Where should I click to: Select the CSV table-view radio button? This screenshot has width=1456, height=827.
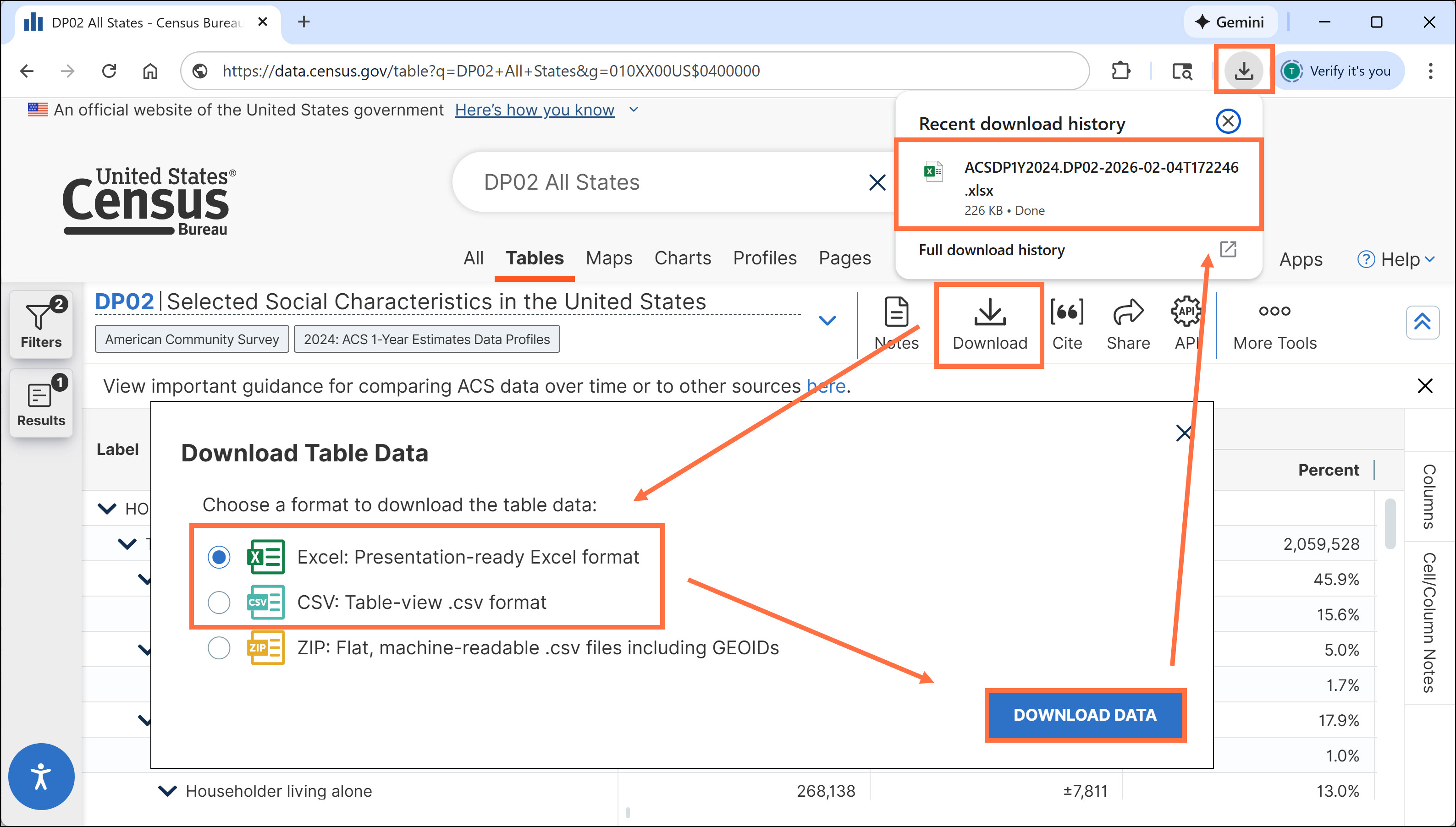(x=219, y=602)
